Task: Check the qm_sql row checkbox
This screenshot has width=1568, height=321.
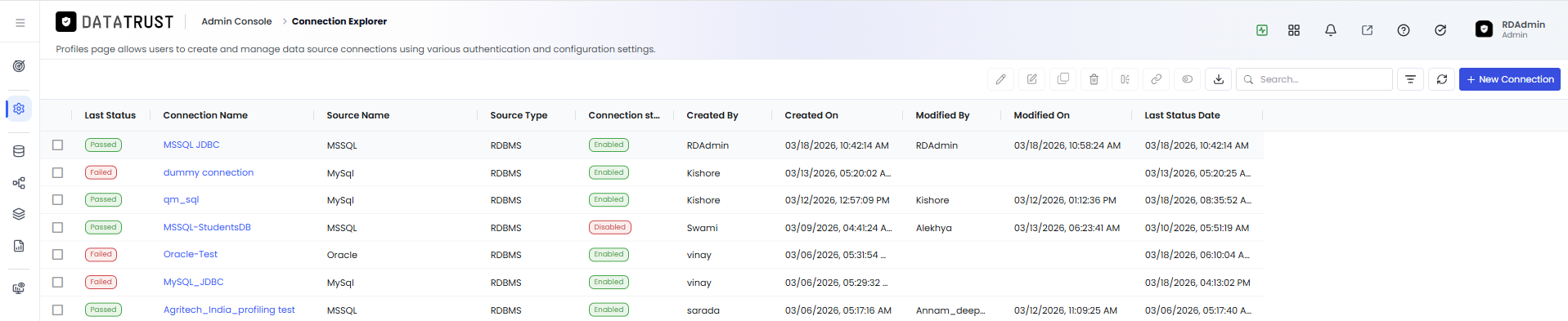Action: click(x=57, y=199)
